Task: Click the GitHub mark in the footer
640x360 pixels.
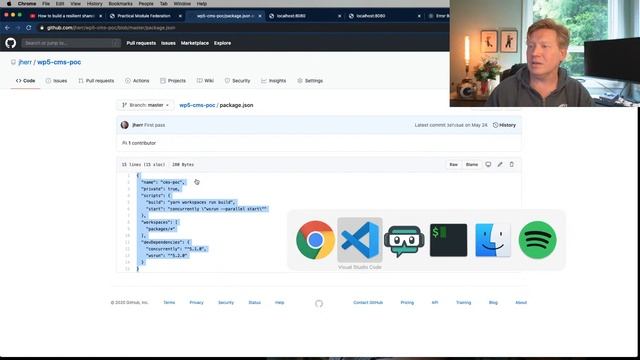Action: pos(319,303)
